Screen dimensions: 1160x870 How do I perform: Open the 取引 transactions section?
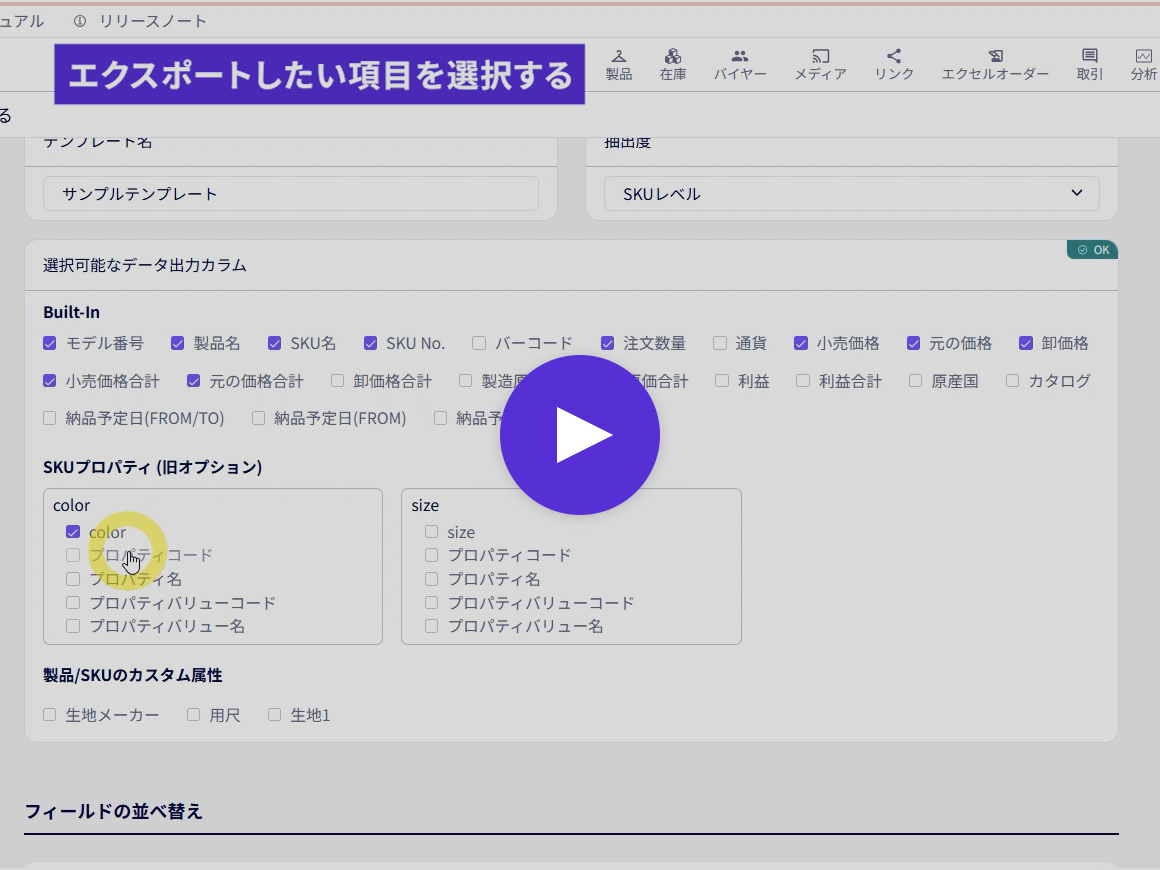pyautogui.click(x=1089, y=65)
